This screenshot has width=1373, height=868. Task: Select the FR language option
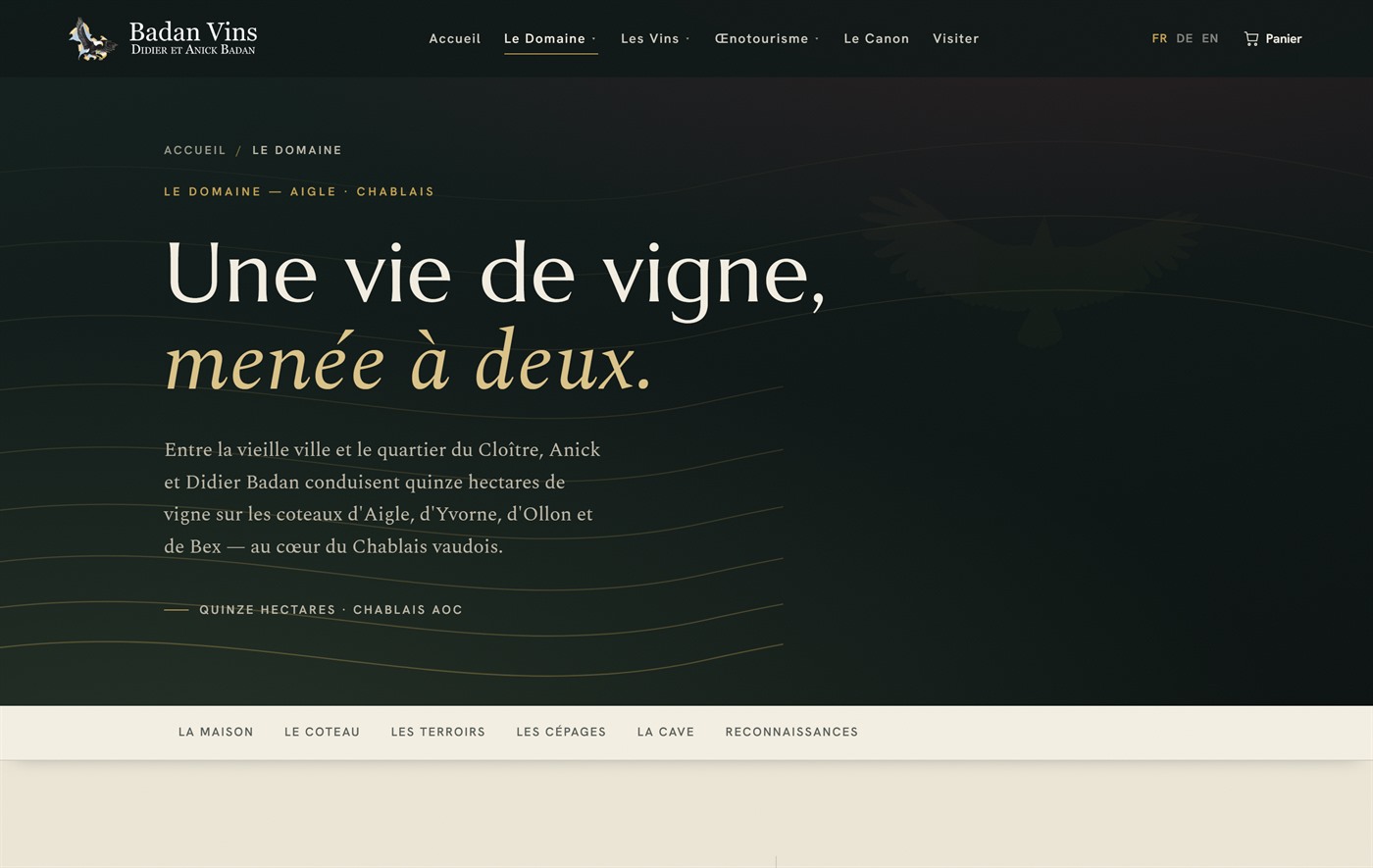(x=1159, y=39)
